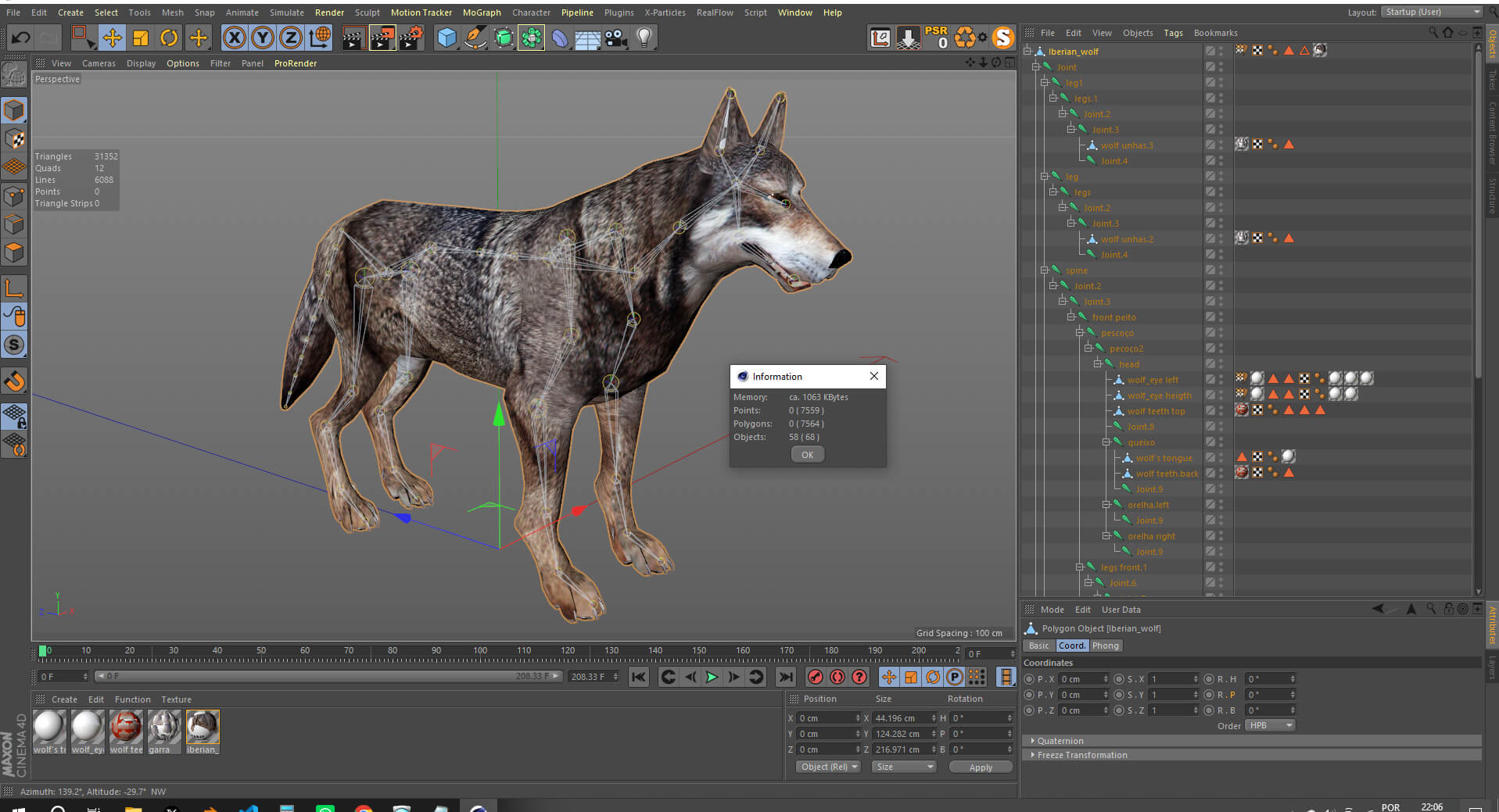
Task: Switch to Polygons mode
Action: [x=14, y=252]
